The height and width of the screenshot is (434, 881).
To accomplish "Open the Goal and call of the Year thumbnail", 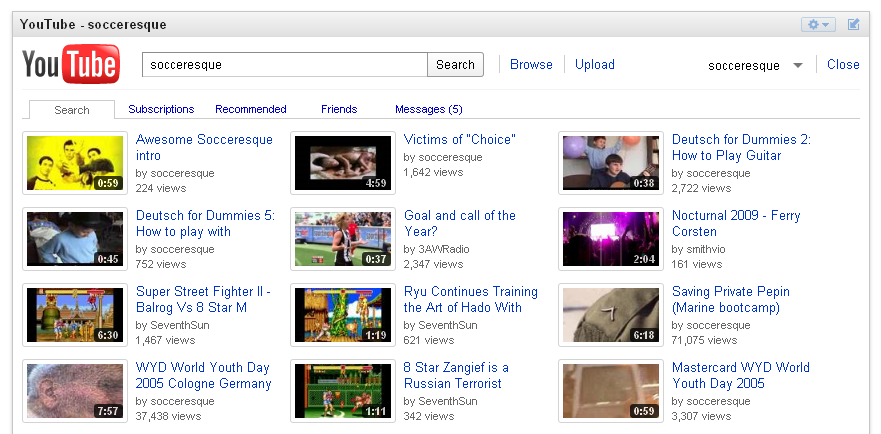I will (343, 239).
